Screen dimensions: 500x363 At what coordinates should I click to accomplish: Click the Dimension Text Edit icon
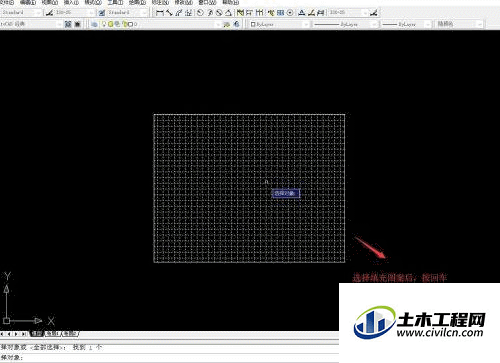(x=311, y=13)
